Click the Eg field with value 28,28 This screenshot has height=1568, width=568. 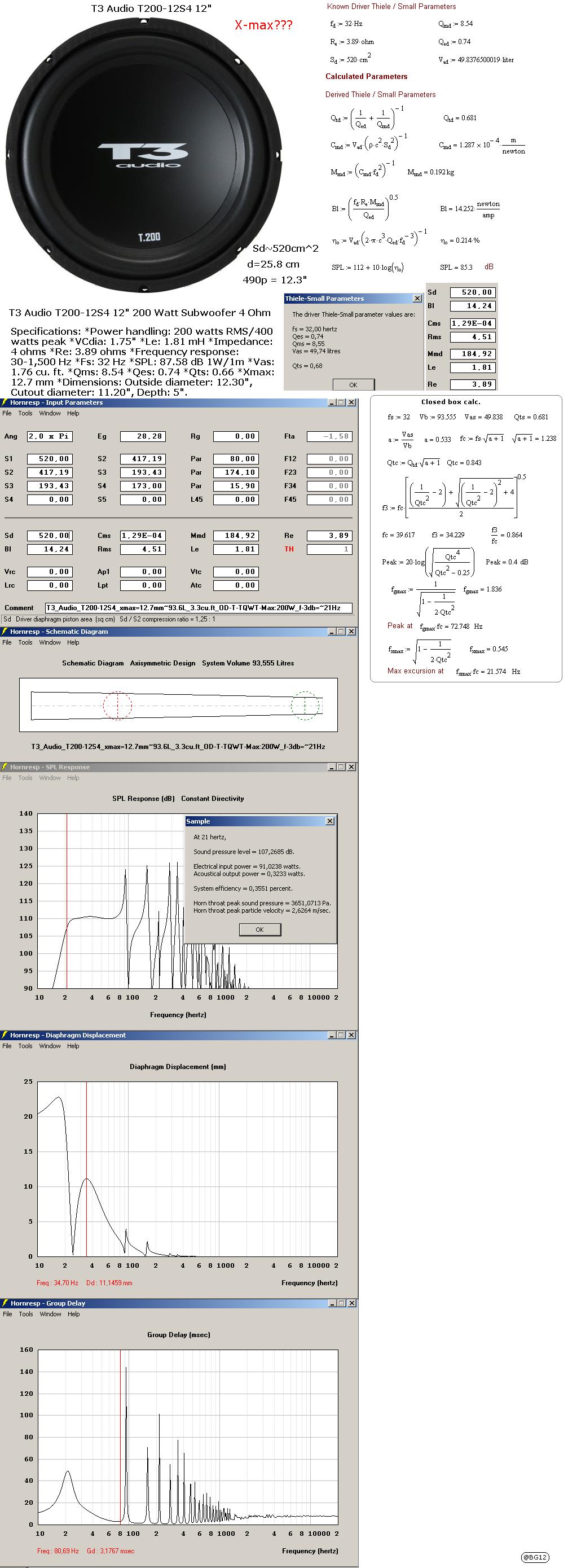(x=143, y=436)
